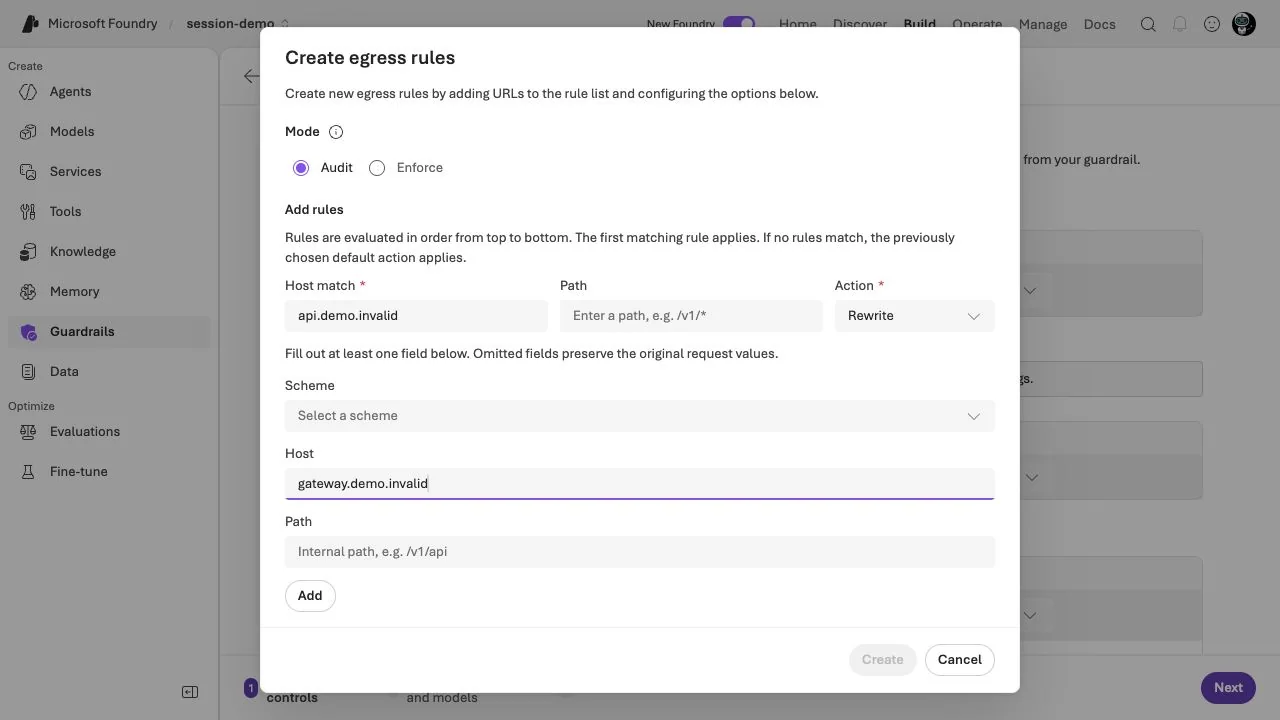The image size is (1280, 720).
Task: Click the Create button
Action: coord(883,660)
